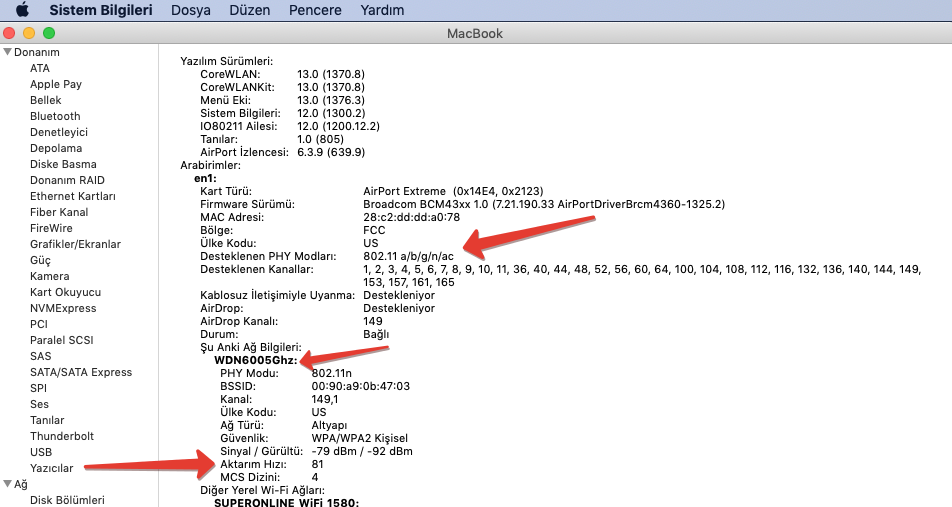This screenshot has height=507, width=952.
Task: Collapse the Donanım section triangle
Action: click(7, 52)
